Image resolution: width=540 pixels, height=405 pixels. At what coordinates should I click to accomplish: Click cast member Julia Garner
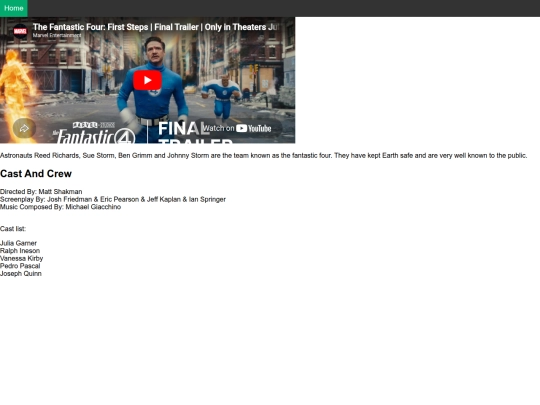click(x=18, y=243)
